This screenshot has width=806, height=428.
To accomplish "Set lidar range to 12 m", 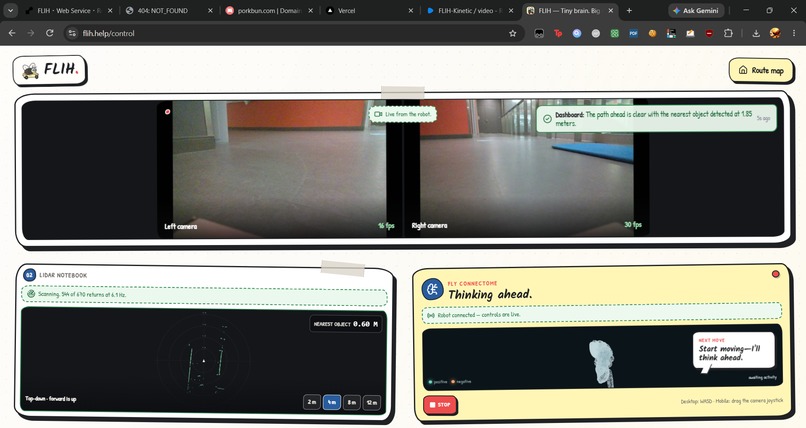I will pos(372,402).
